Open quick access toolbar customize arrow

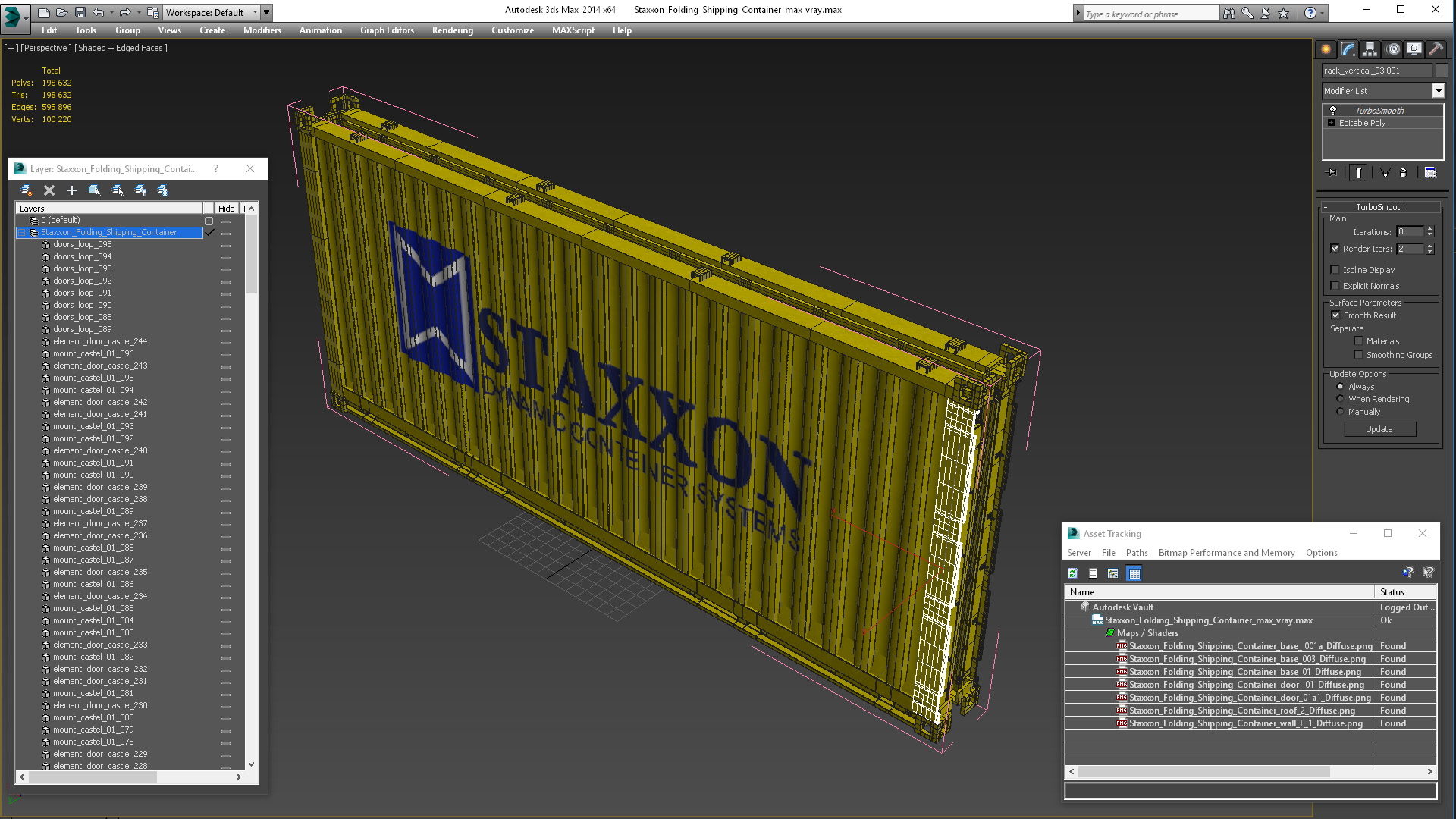coord(267,12)
